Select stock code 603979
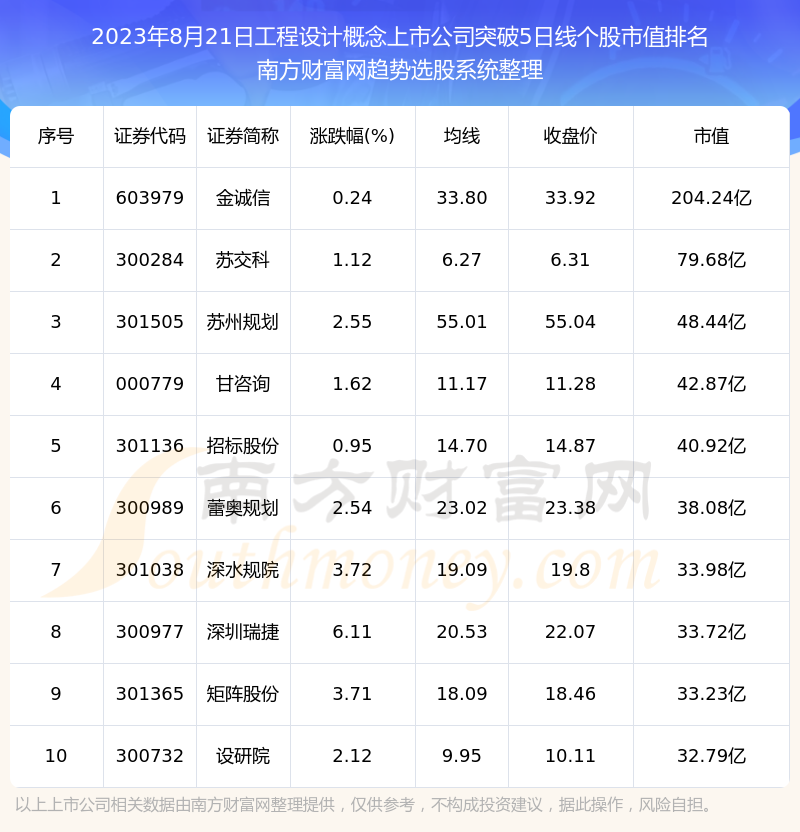Screen dimensions: 800x832 pyautogui.click(x=150, y=198)
